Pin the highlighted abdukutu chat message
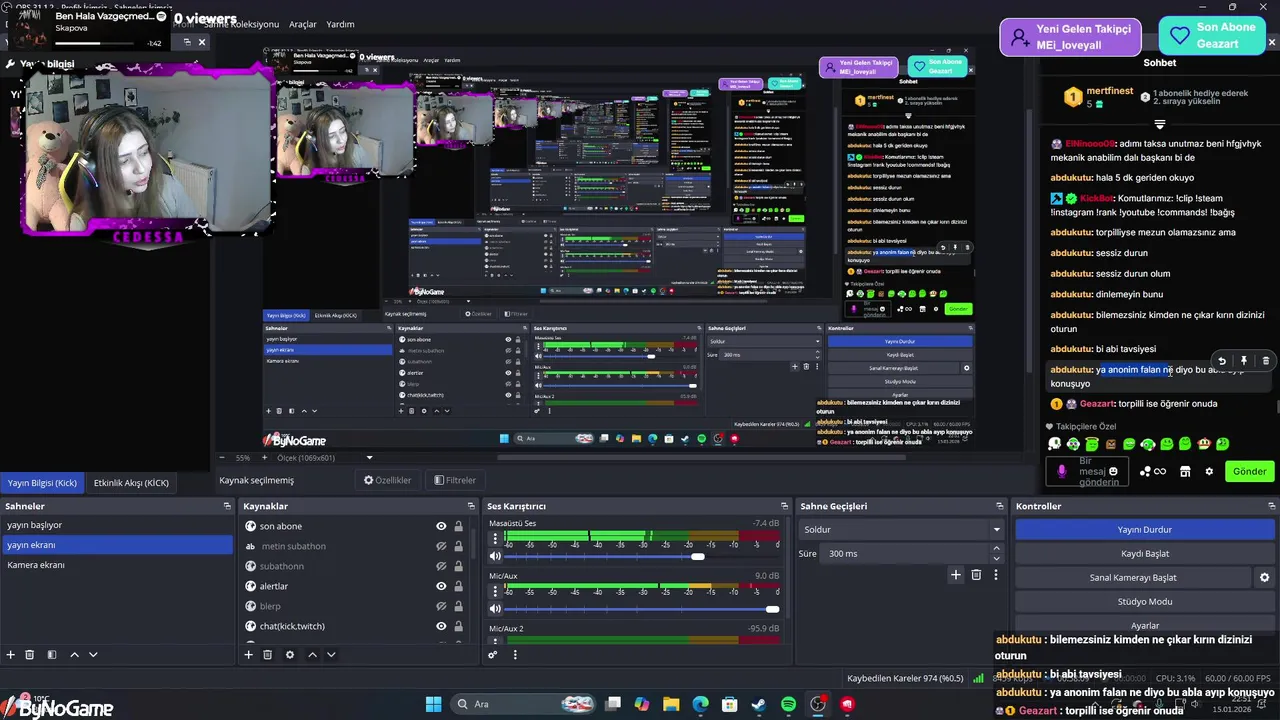Viewport: 1280px width, 720px height. 1244,361
